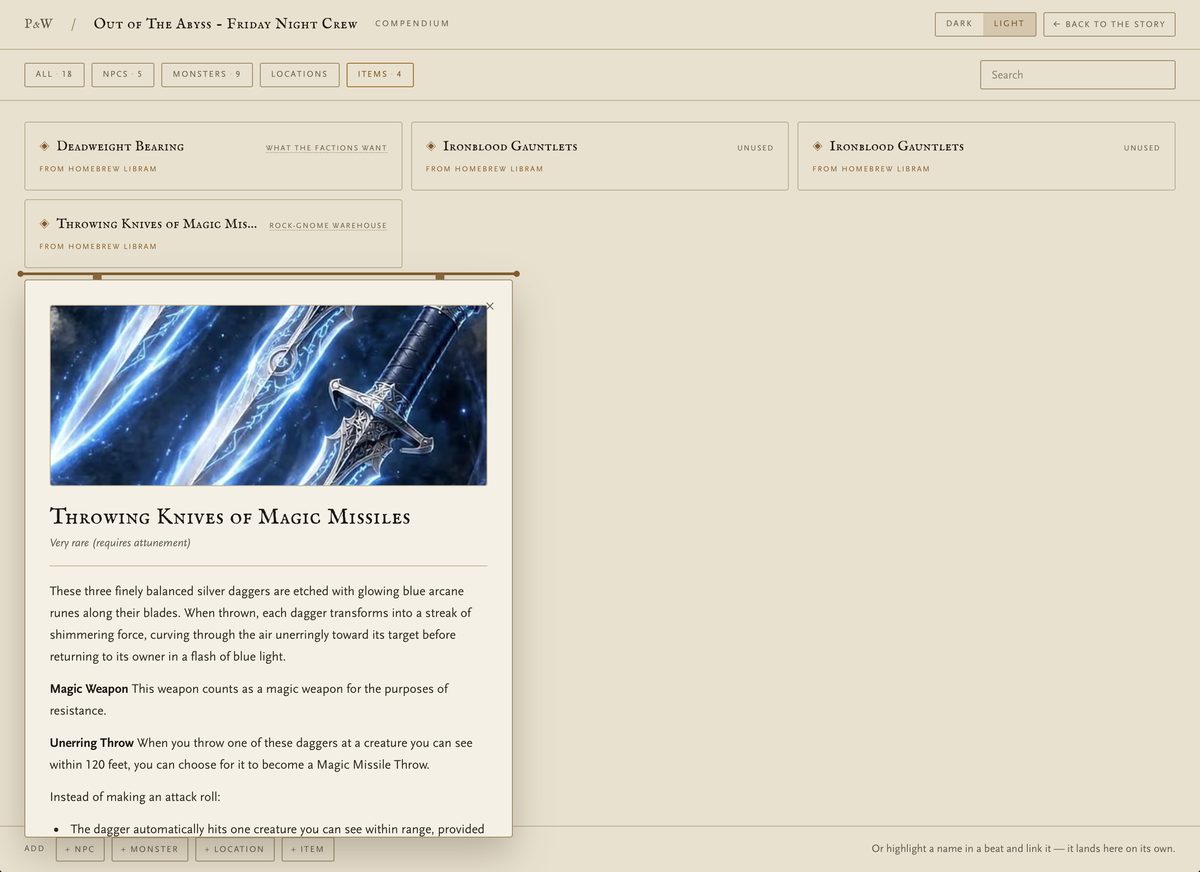This screenshot has width=1200, height=872.
Task: Click the glowing daggers artwork image
Action: click(x=268, y=395)
